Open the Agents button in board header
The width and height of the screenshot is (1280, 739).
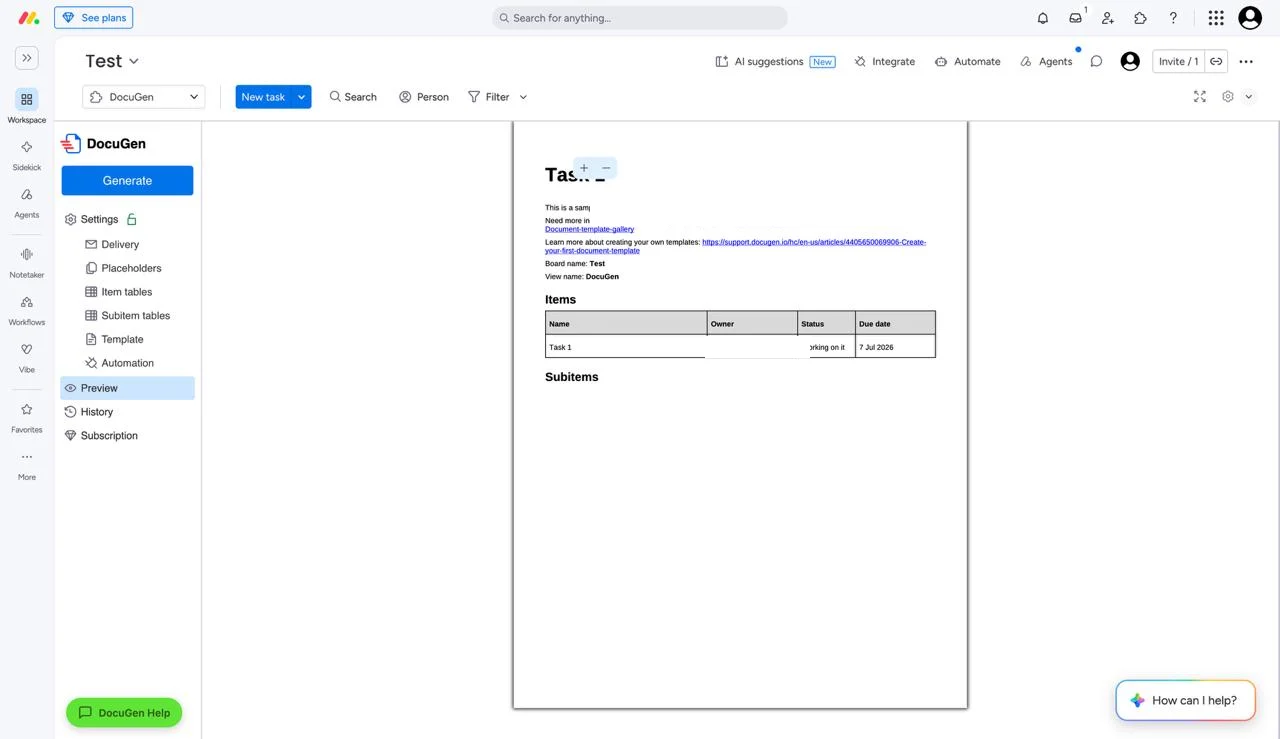click(1046, 61)
